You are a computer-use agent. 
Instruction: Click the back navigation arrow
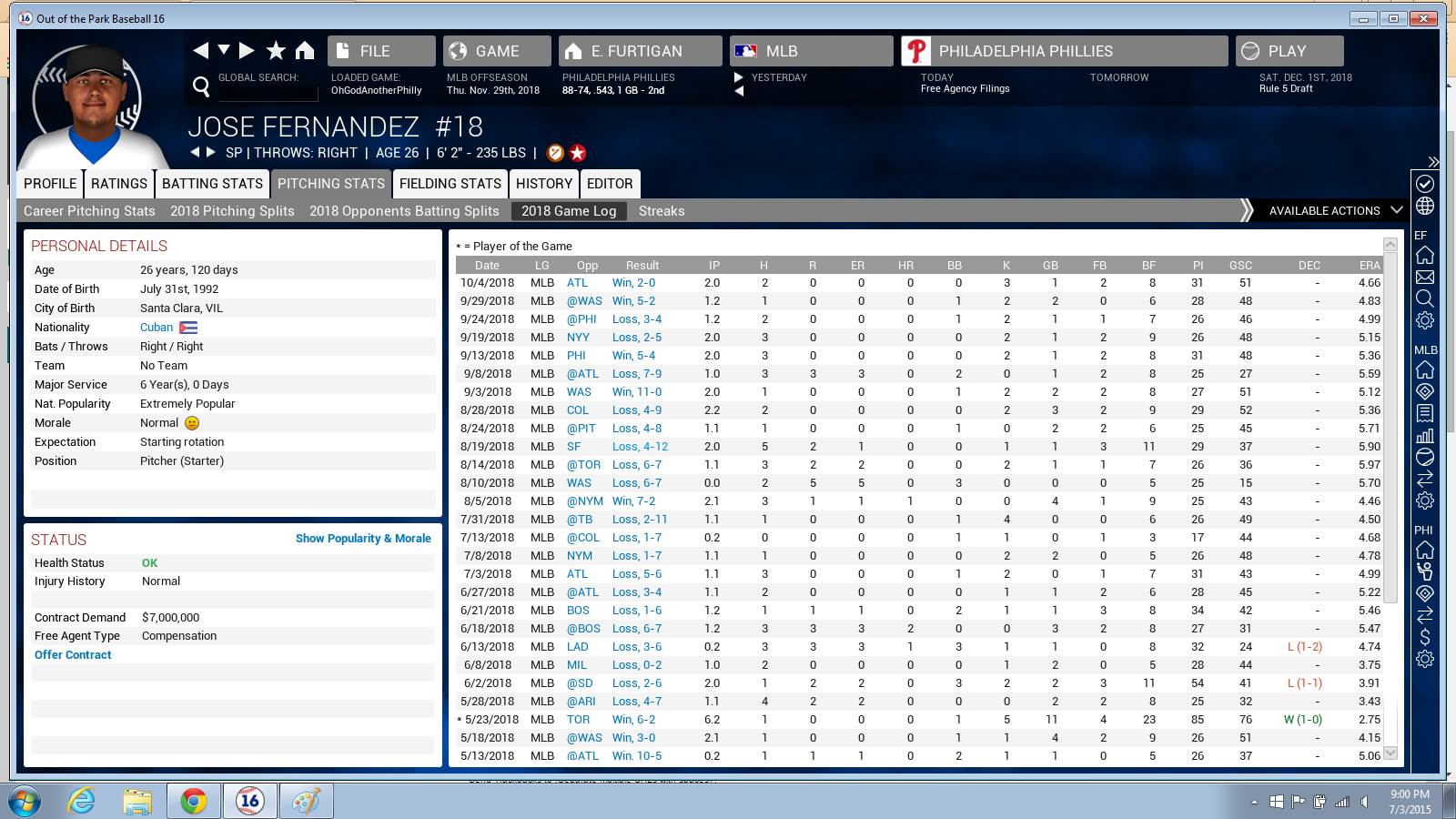[201, 51]
